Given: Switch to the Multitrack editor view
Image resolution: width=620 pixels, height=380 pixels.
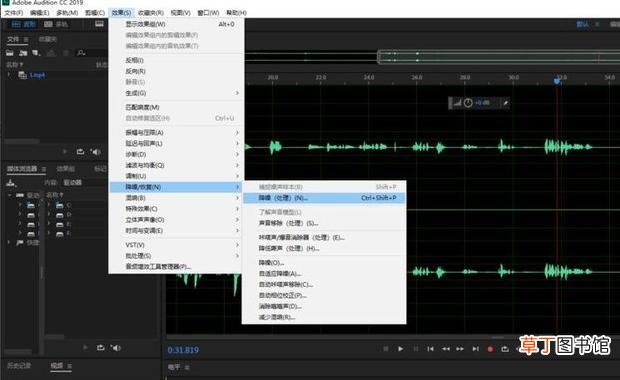Looking at the screenshot, I should point(55,24).
